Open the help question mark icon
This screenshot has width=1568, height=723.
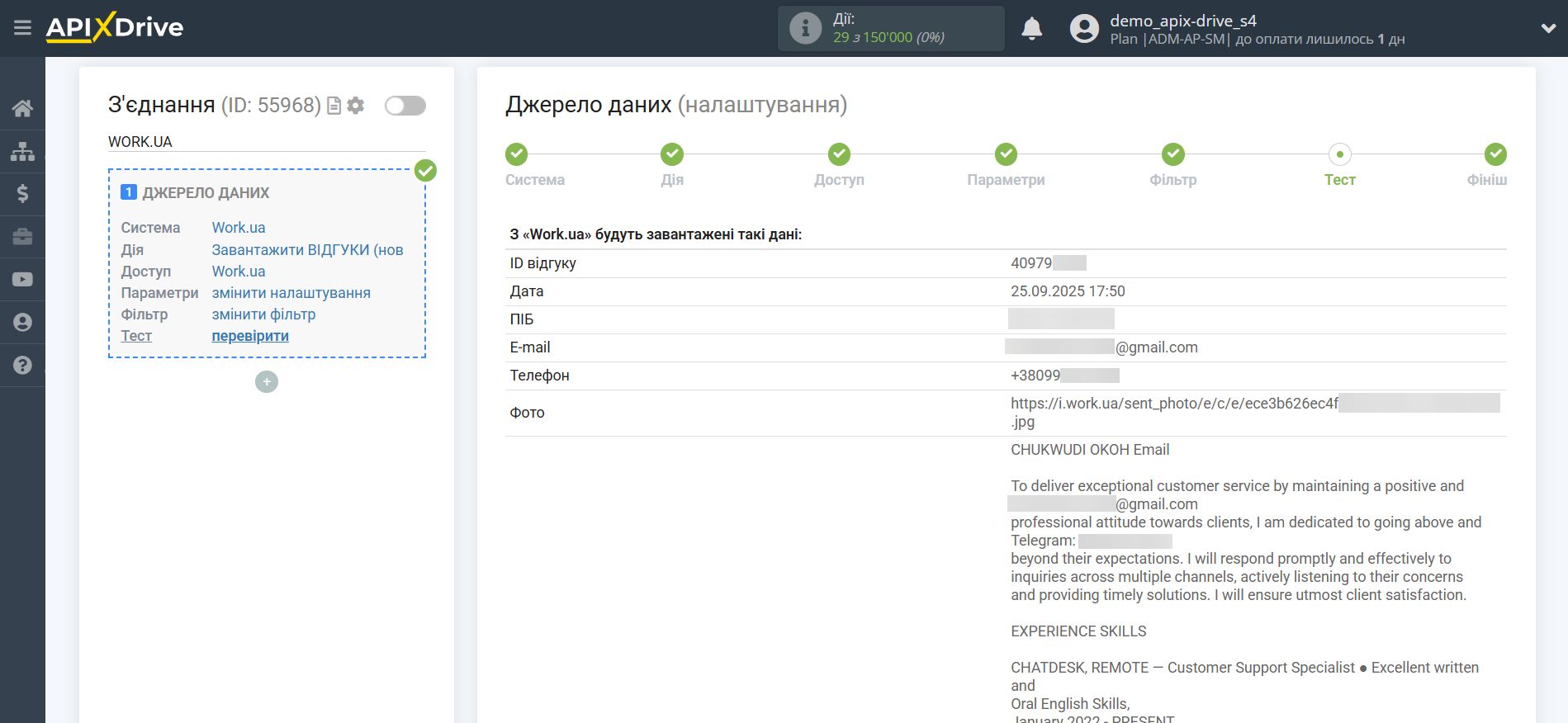coord(22,365)
